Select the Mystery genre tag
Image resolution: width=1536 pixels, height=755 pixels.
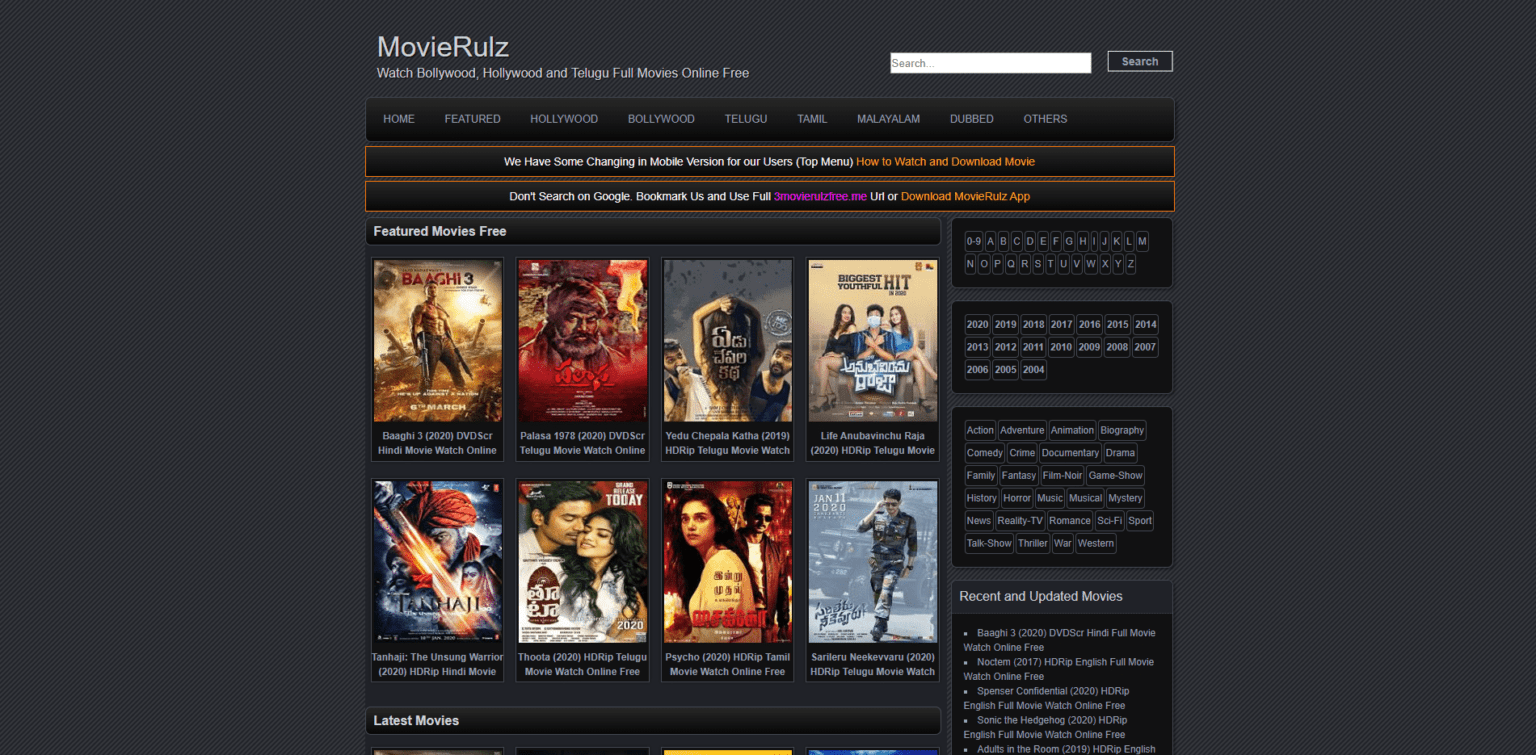(x=1125, y=498)
